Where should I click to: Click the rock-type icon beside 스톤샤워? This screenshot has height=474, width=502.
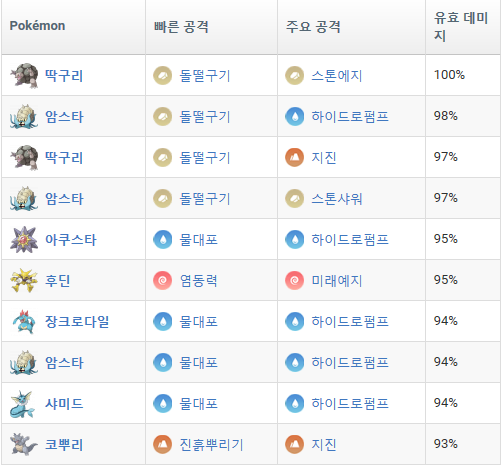tap(294, 198)
